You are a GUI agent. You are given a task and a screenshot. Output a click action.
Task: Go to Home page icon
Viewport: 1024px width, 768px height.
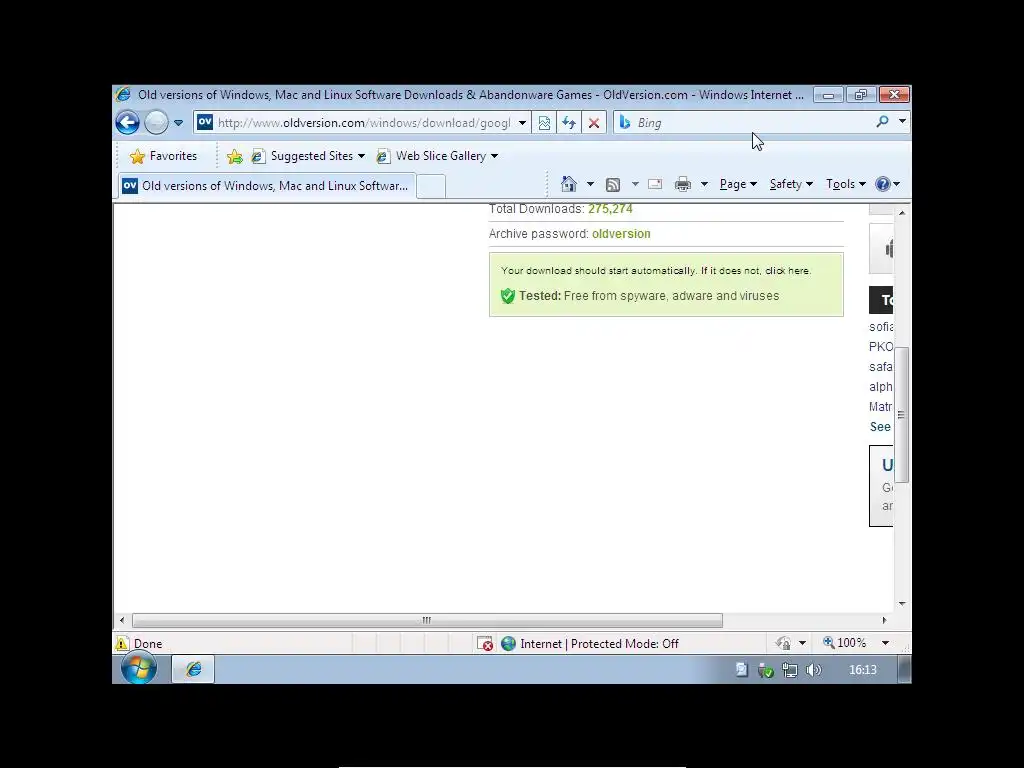[569, 184]
